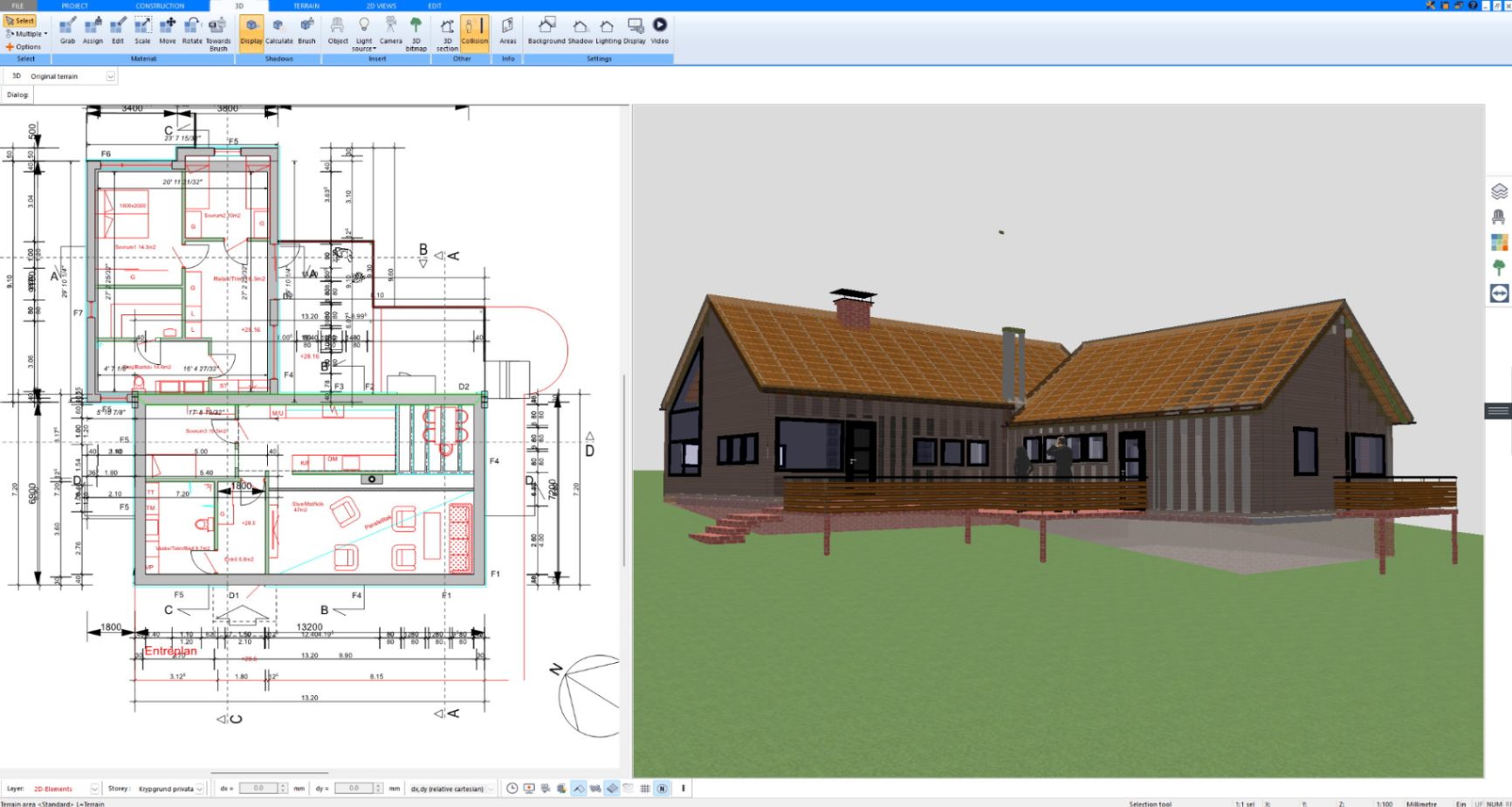This screenshot has width=1512, height=807.
Task: Open the materials palette icon on right sidebar
Action: tap(1499, 242)
